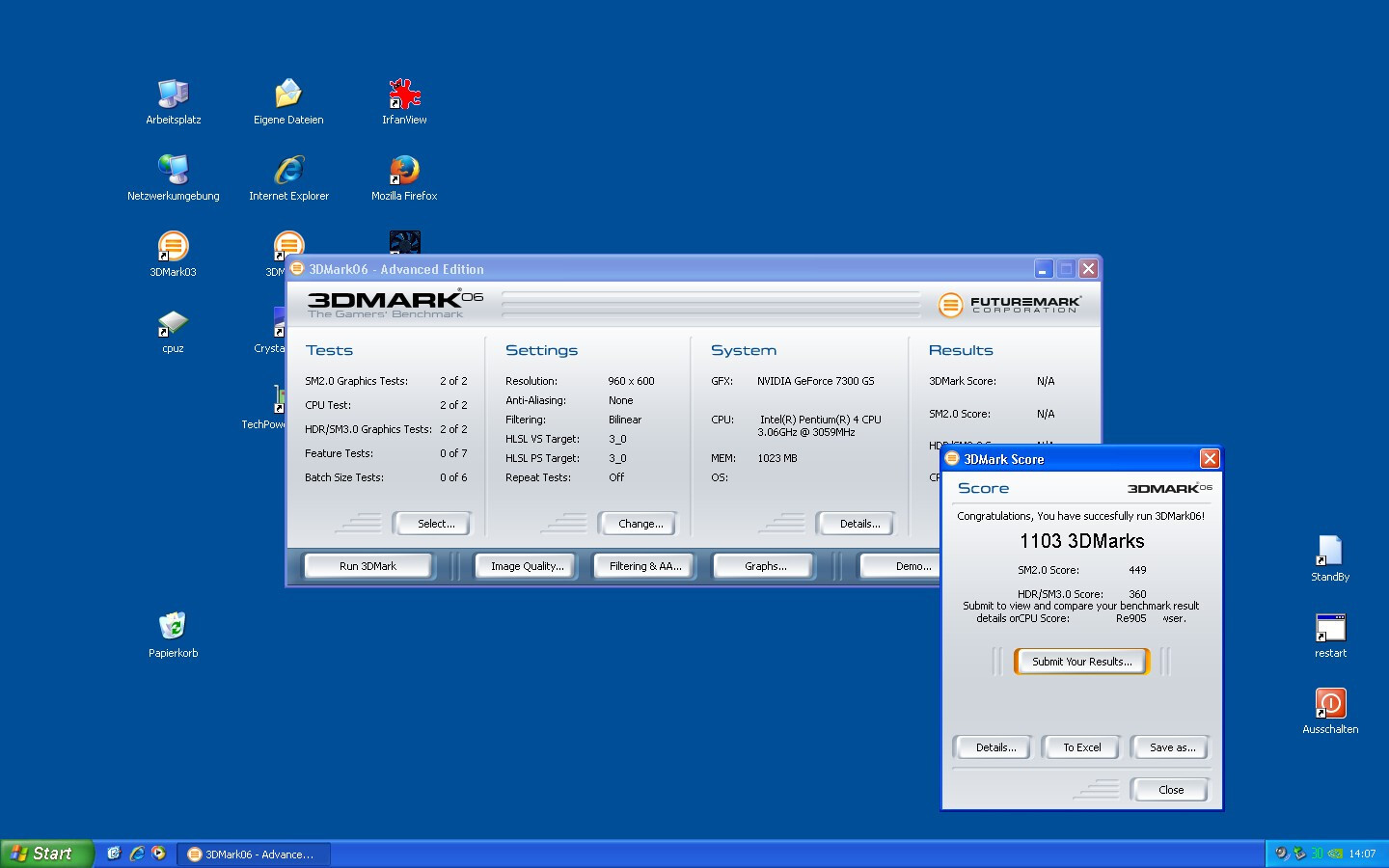Open Image Quality... tool
Viewport: 1389px width, 868px height.
click(527, 566)
